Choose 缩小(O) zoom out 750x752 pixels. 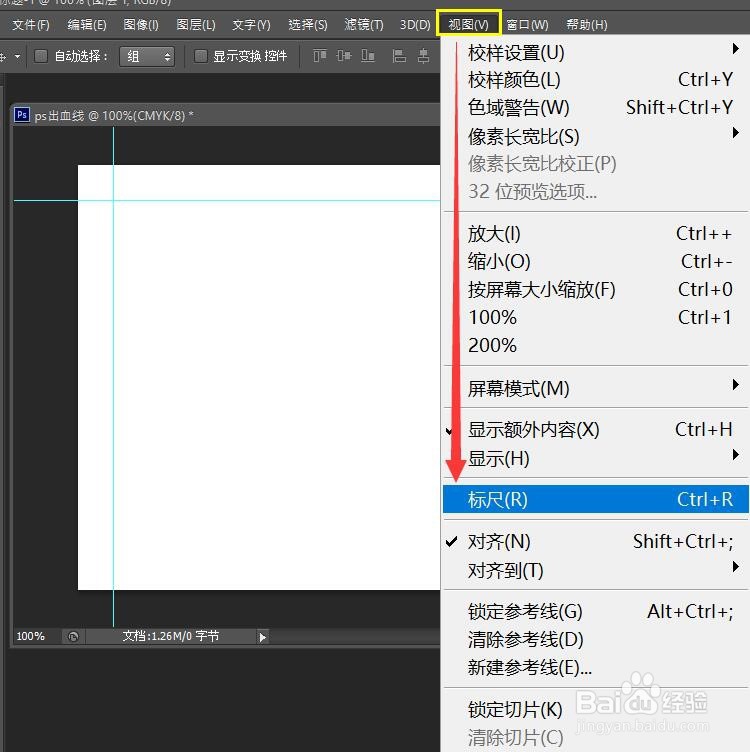pyautogui.click(x=596, y=261)
